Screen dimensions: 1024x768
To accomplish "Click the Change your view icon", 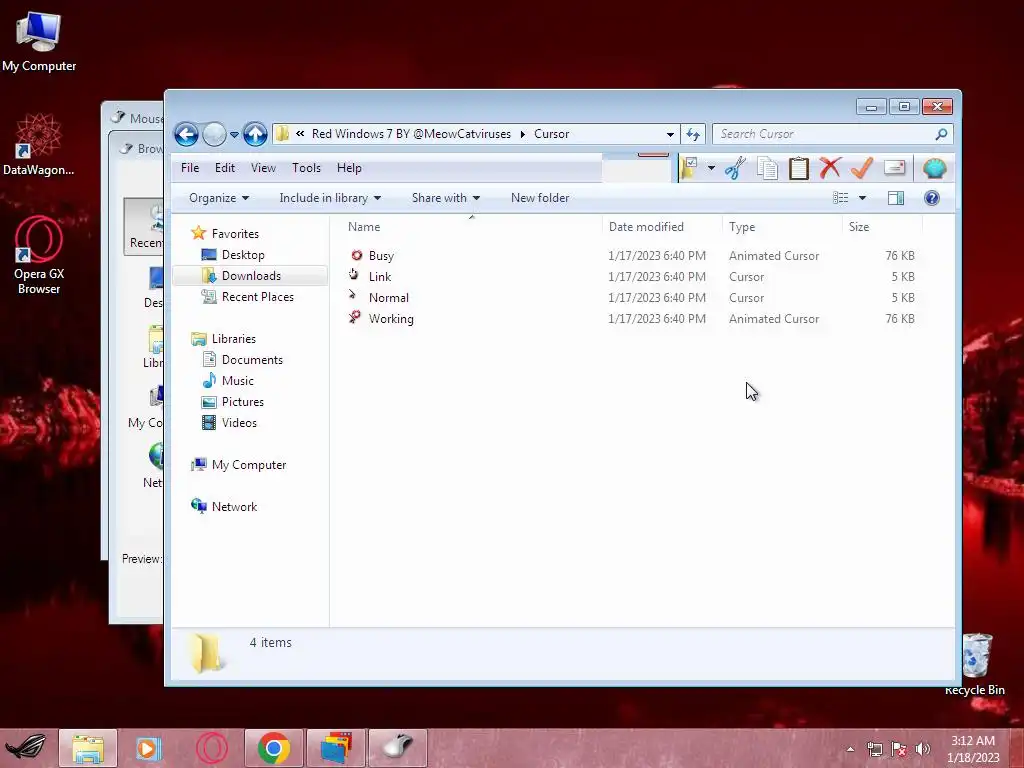I will (840, 198).
